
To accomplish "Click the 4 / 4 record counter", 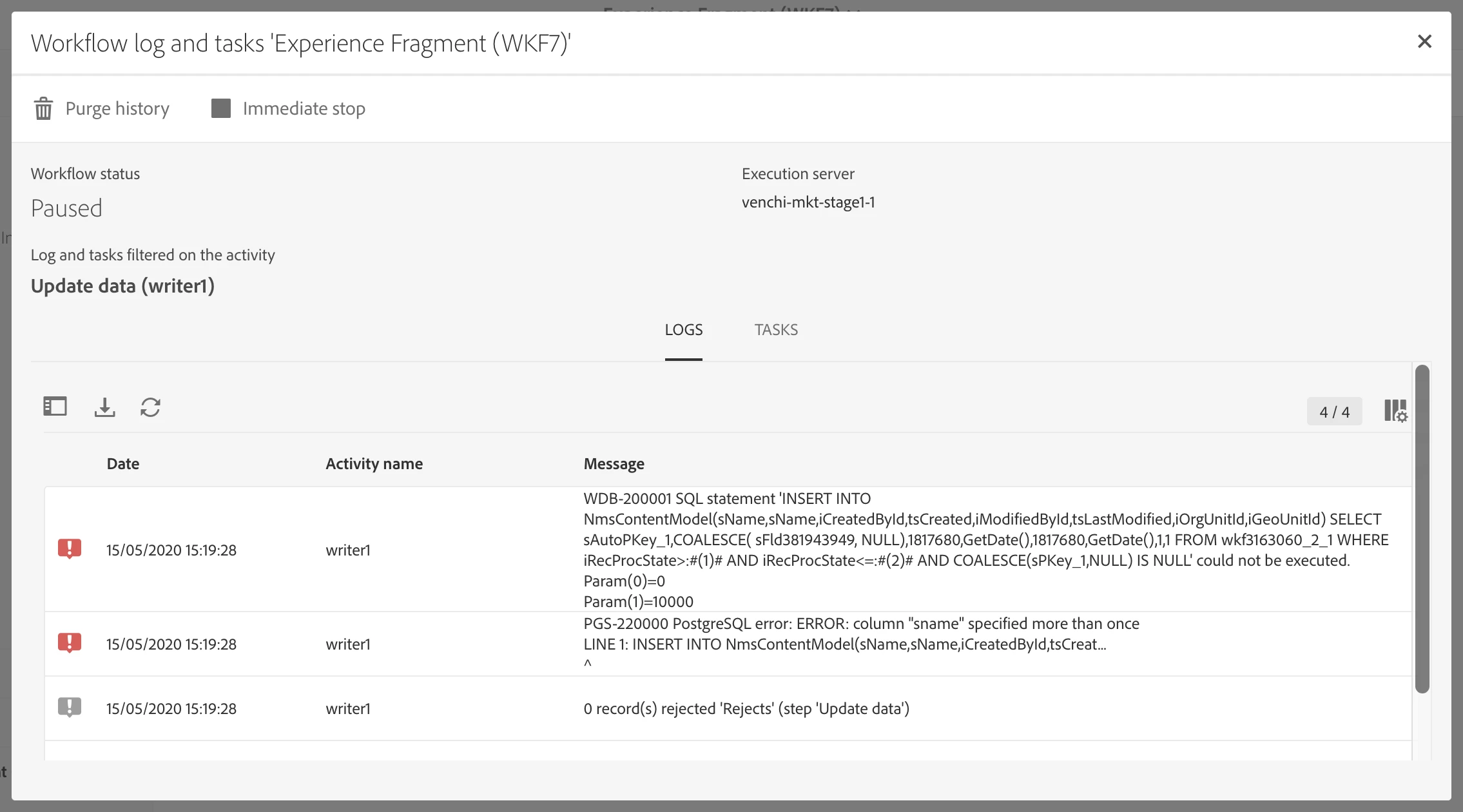I will [1334, 412].
